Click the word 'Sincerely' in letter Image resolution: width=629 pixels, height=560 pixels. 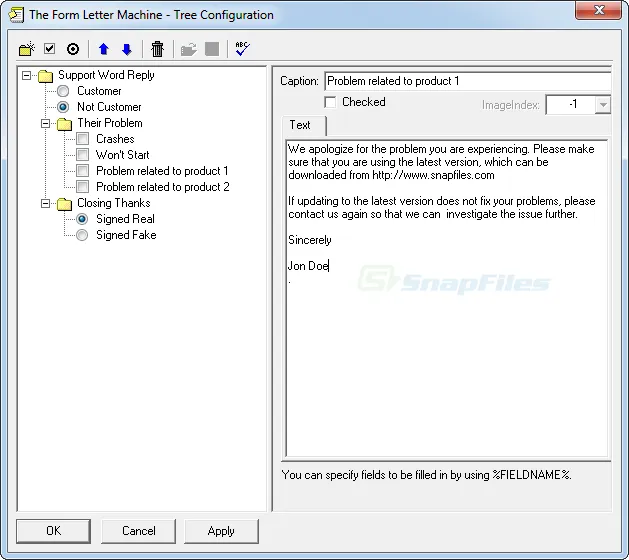tap(310, 240)
